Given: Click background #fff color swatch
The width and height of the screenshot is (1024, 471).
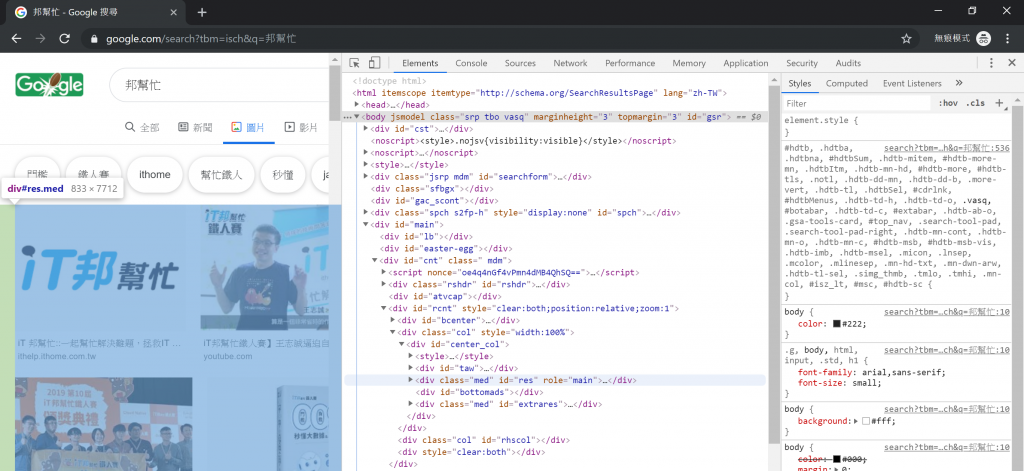Looking at the screenshot, I should click(866, 421).
